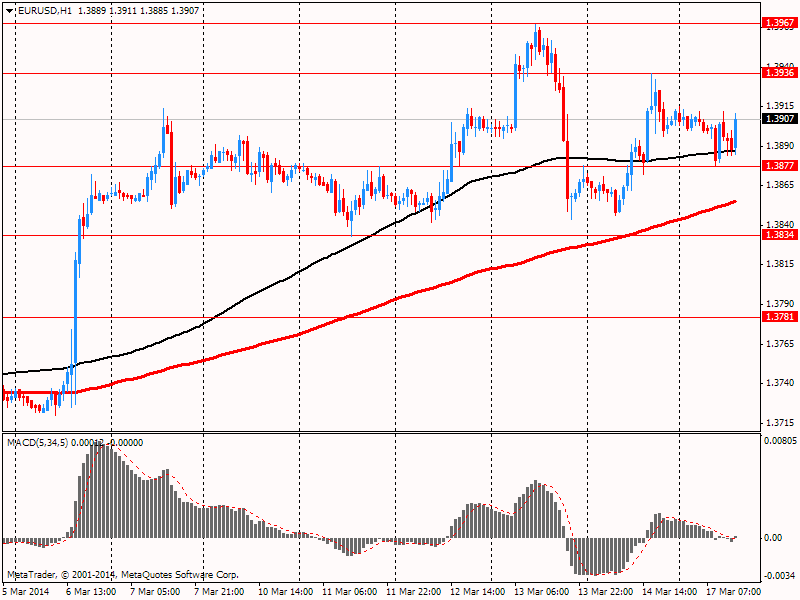Select the 1.3834 support level label

click(780, 235)
